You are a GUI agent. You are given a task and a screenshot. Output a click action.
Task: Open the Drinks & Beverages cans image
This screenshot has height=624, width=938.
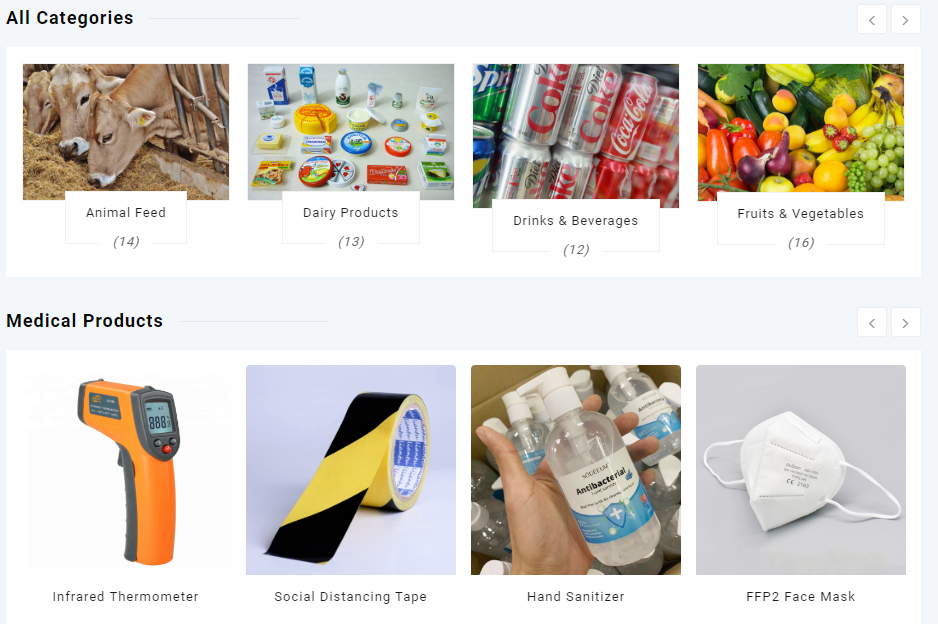tap(575, 136)
